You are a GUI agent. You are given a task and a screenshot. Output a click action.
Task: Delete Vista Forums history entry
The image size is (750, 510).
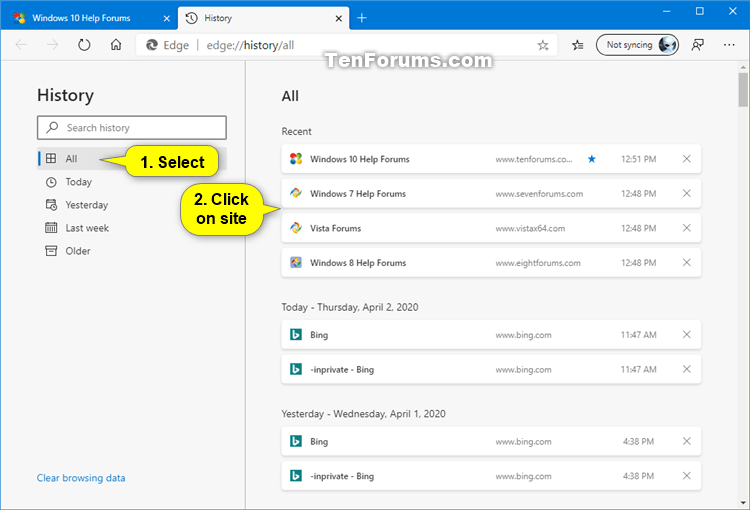[686, 228]
